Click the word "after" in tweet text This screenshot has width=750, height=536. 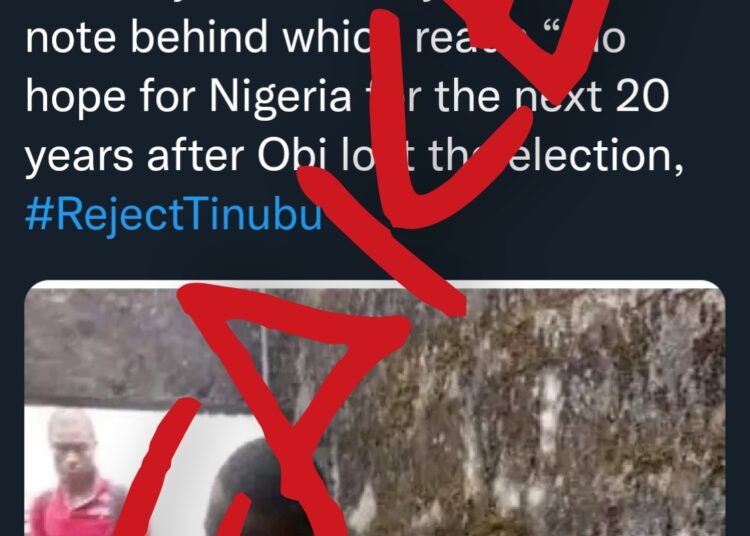coord(195,156)
